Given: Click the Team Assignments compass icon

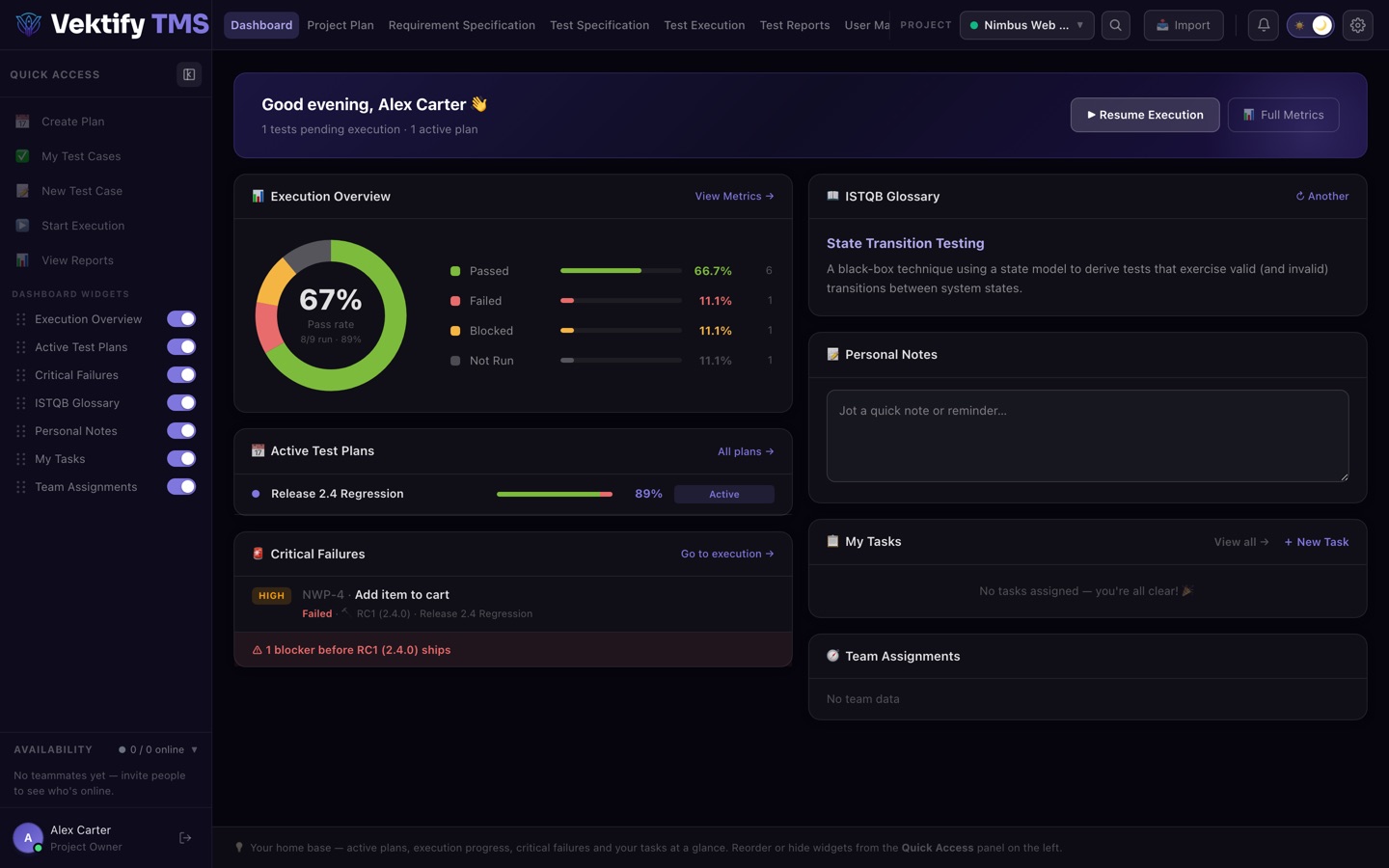Looking at the screenshot, I should pos(832,656).
